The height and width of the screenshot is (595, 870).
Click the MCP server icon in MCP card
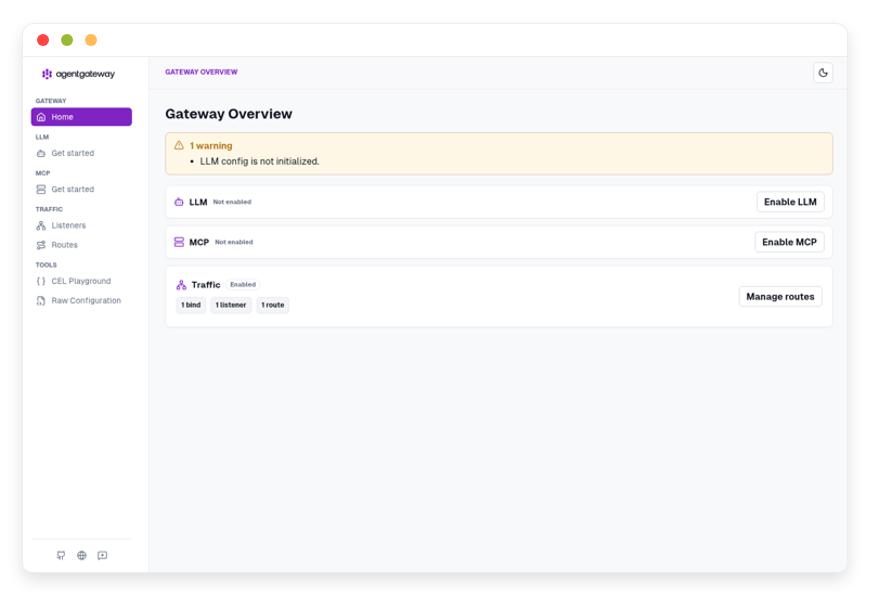tap(179, 242)
